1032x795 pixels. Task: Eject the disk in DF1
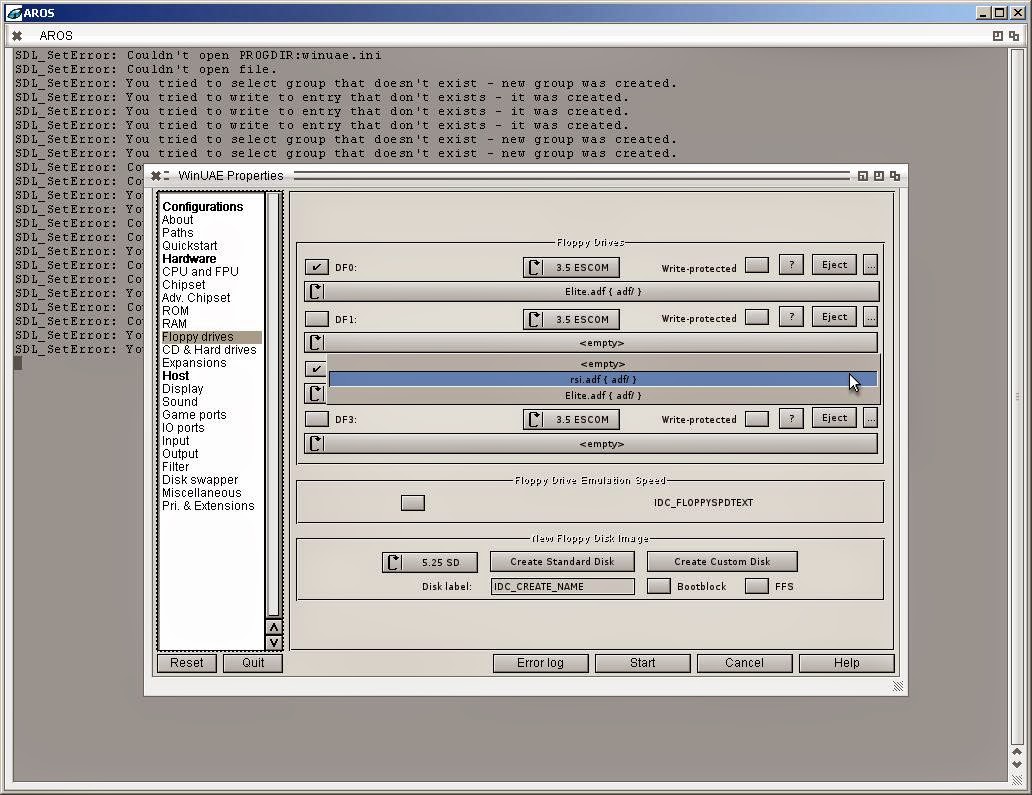point(834,317)
